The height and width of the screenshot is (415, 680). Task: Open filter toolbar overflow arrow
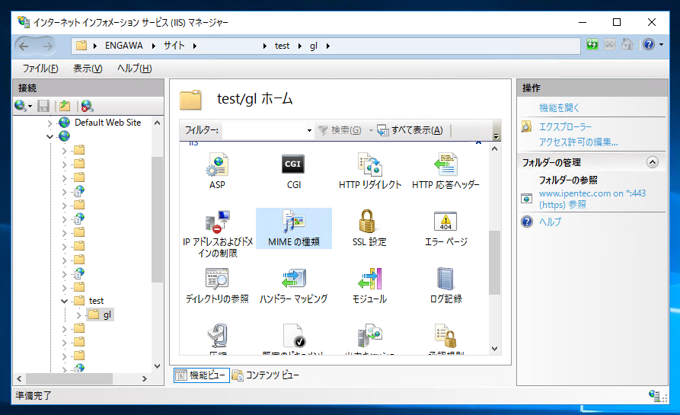[x=496, y=136]
